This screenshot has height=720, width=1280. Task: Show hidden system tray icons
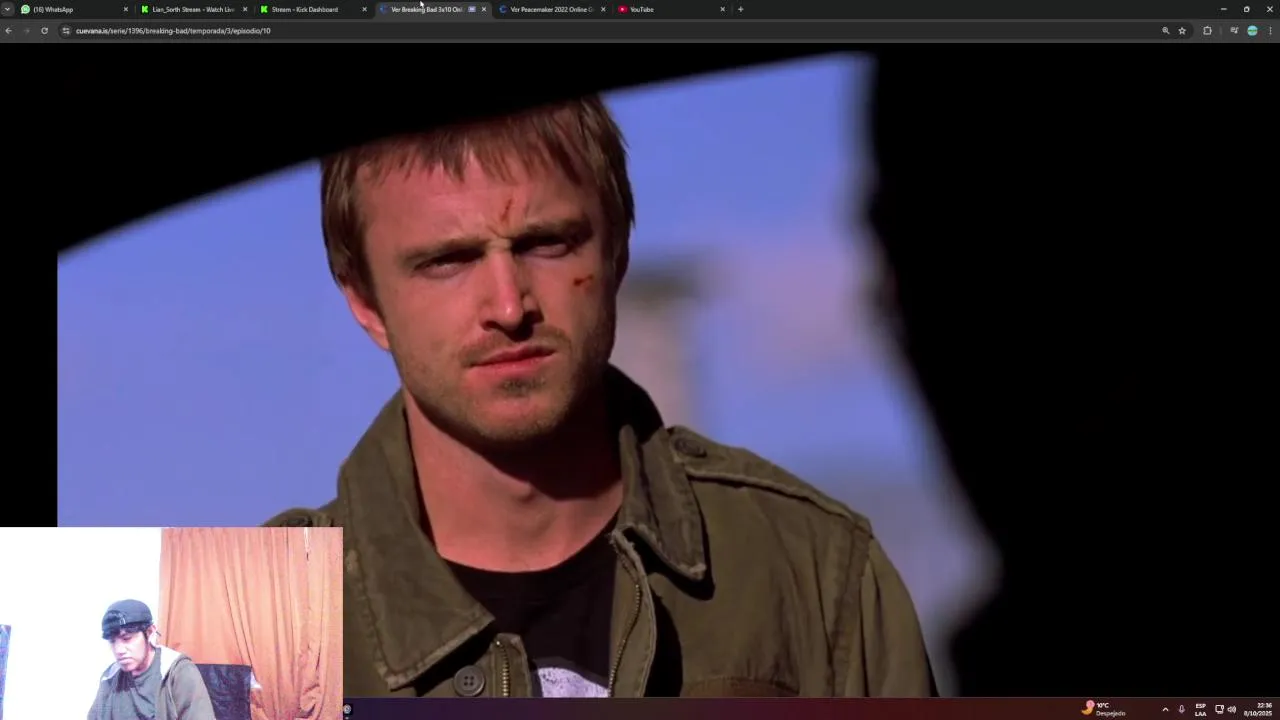point(1165,709)
